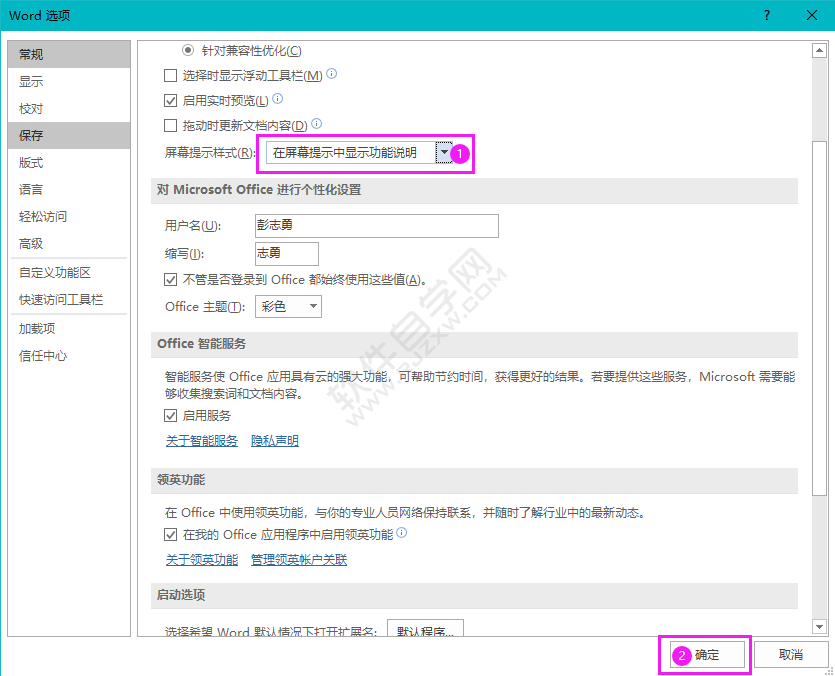This screenshot has height=676, width=835.
Task: Click info icon beside 启用实时预览 option
Action: click(279, 98)
